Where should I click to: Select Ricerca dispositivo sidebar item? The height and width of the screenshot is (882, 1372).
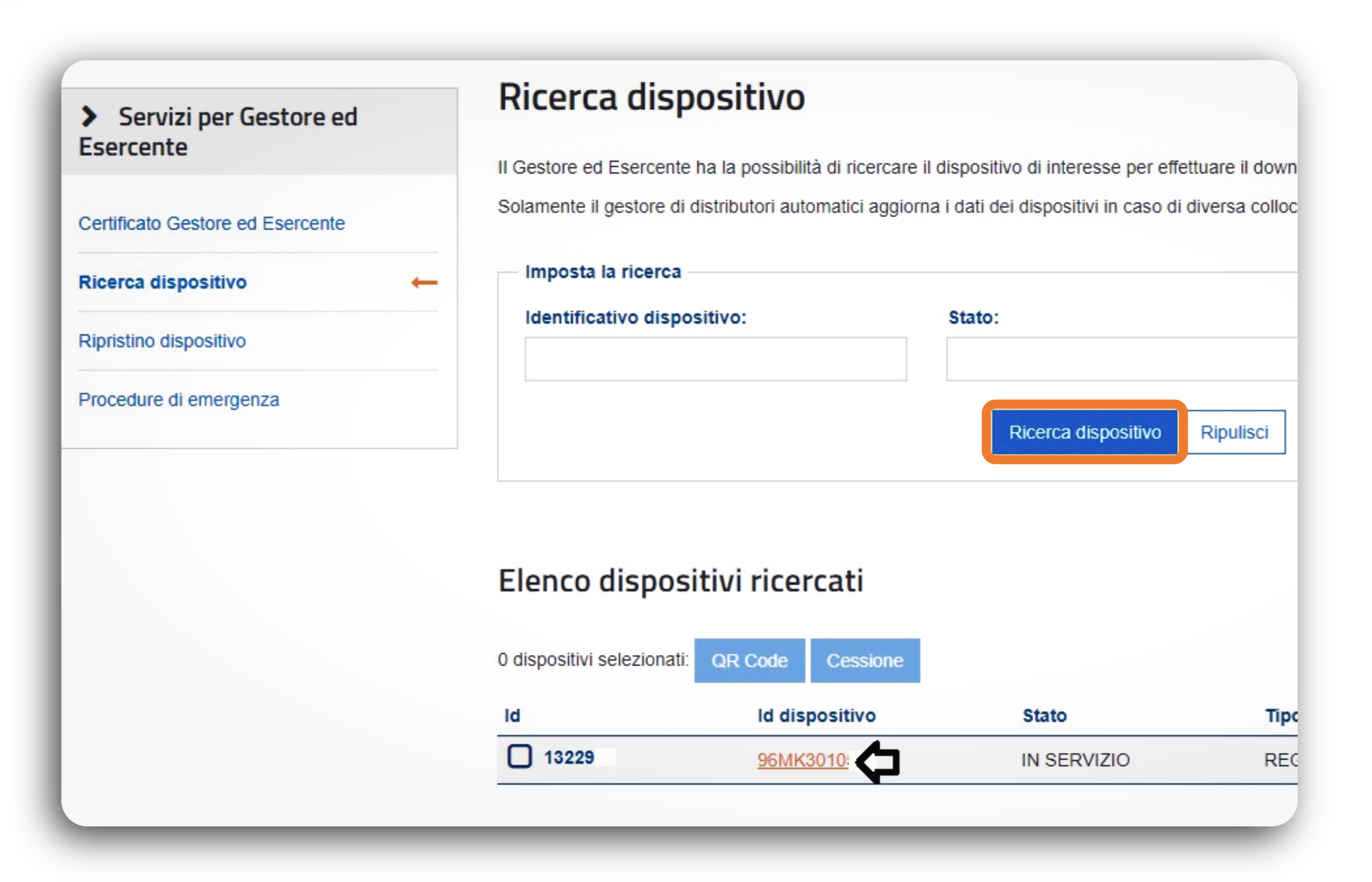163,281
